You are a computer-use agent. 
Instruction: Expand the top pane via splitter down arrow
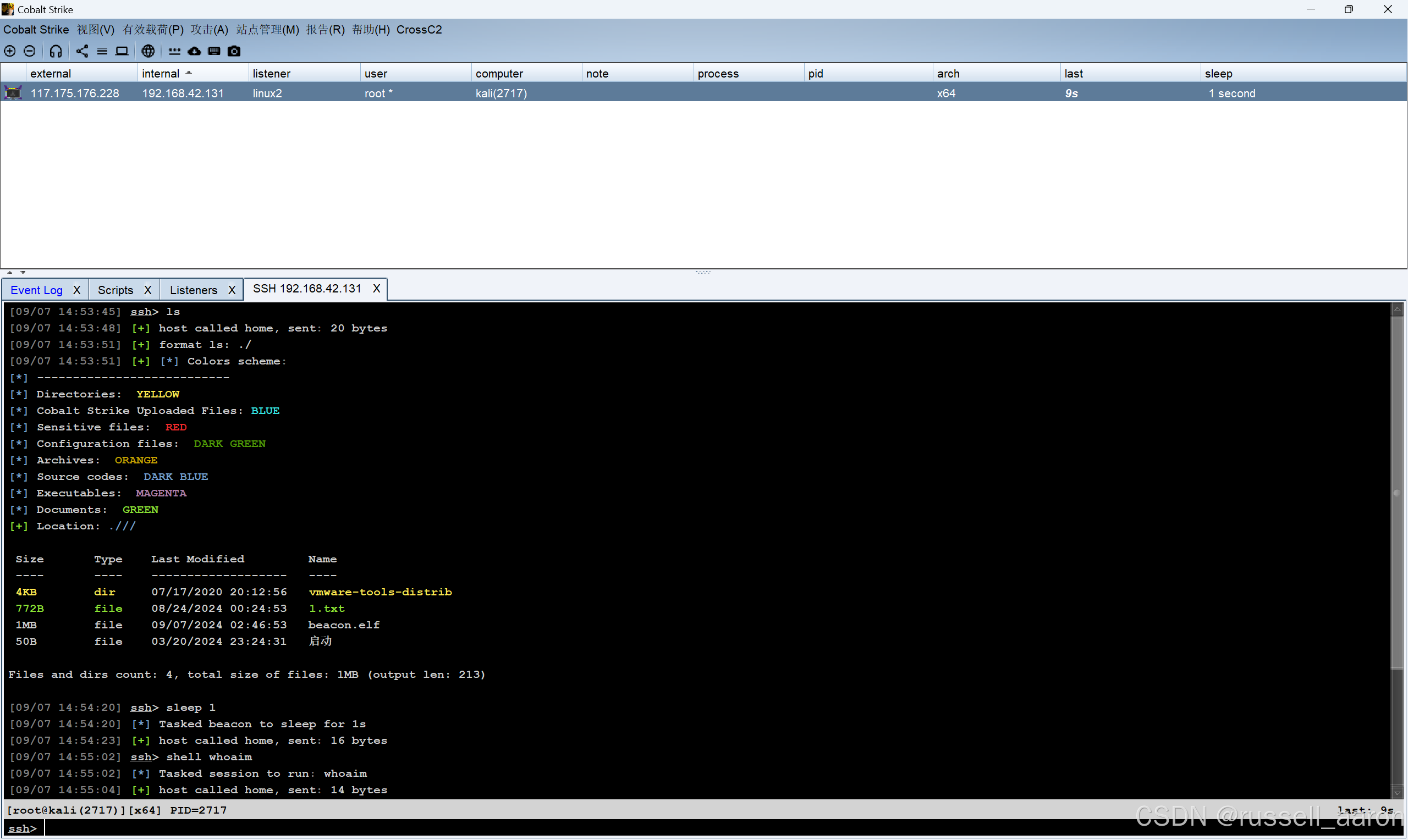tap(23, 272)
